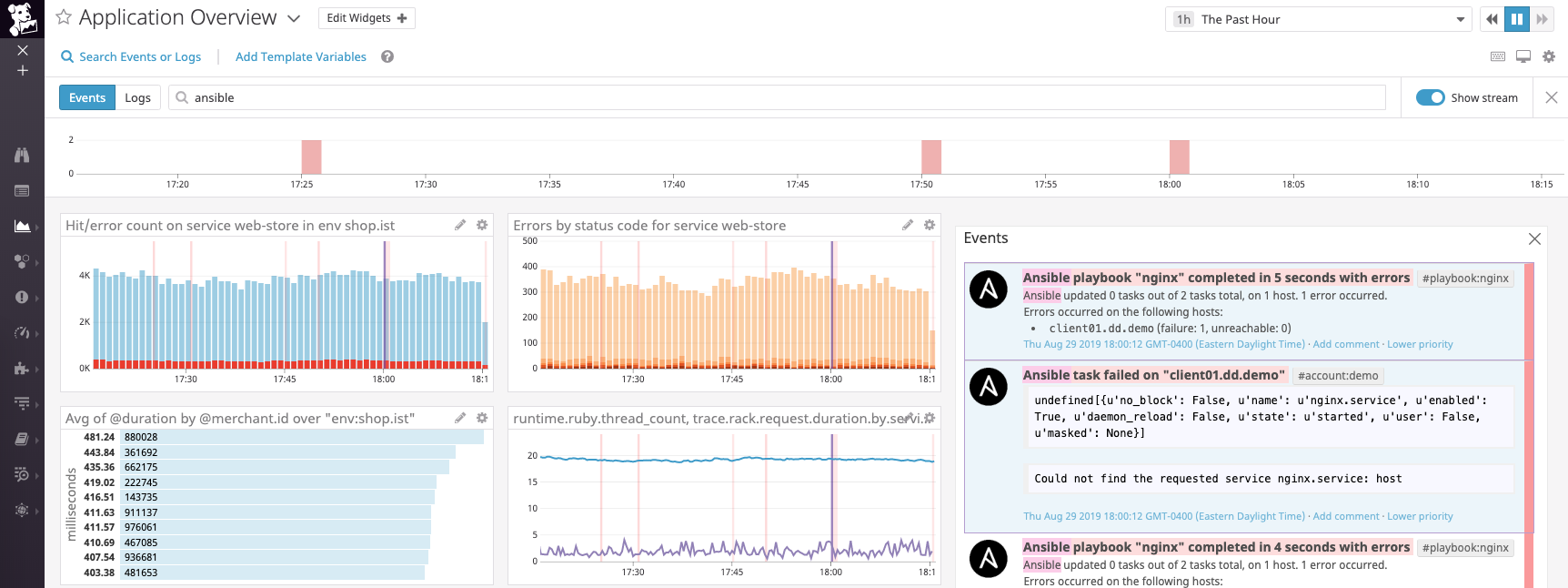Screen dimensions: 1568x588
Task: Select the 17:50 event bar on timeline
Action: 931,157
